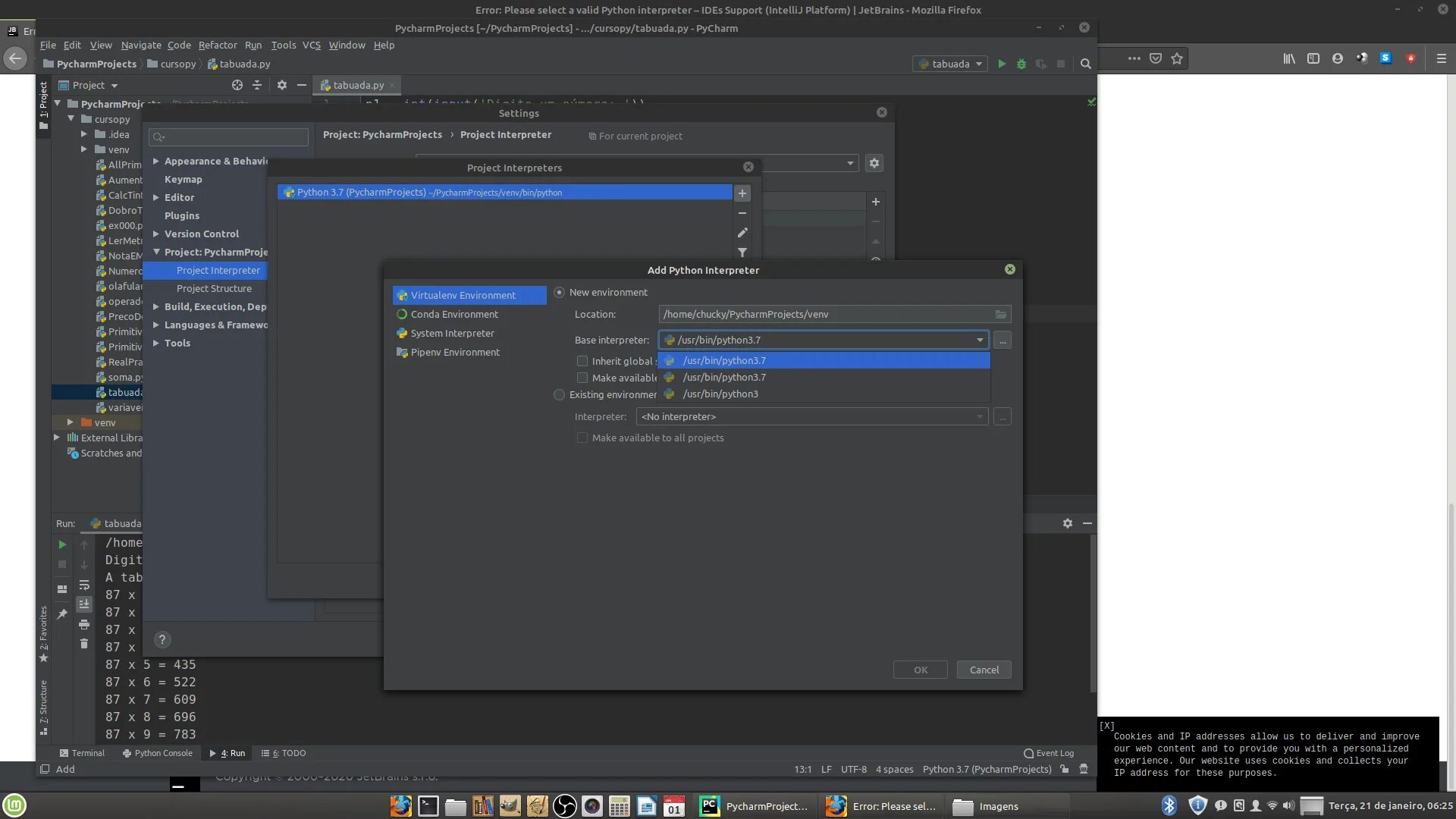Run the tabuada configuration from the toolbar
This screenshot has height=819, width=1456.
(1002, 64)
